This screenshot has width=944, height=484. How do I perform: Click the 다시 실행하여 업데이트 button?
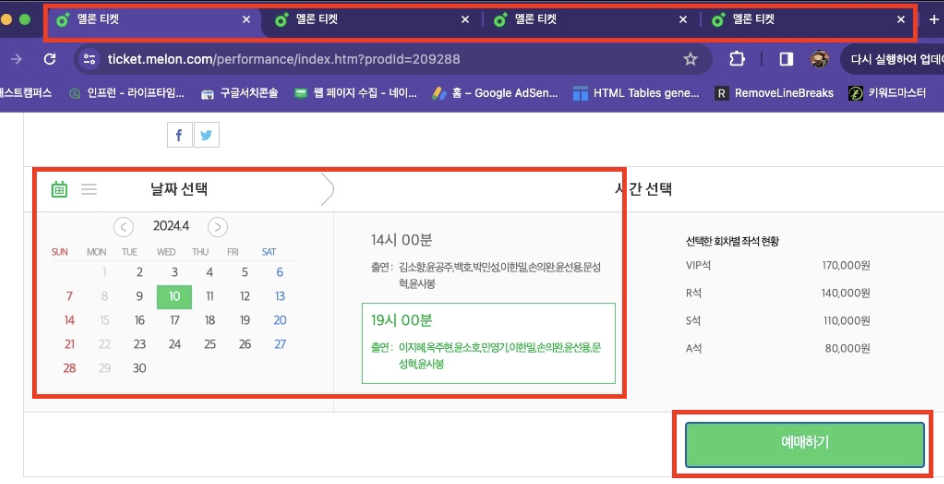point(893,59)
